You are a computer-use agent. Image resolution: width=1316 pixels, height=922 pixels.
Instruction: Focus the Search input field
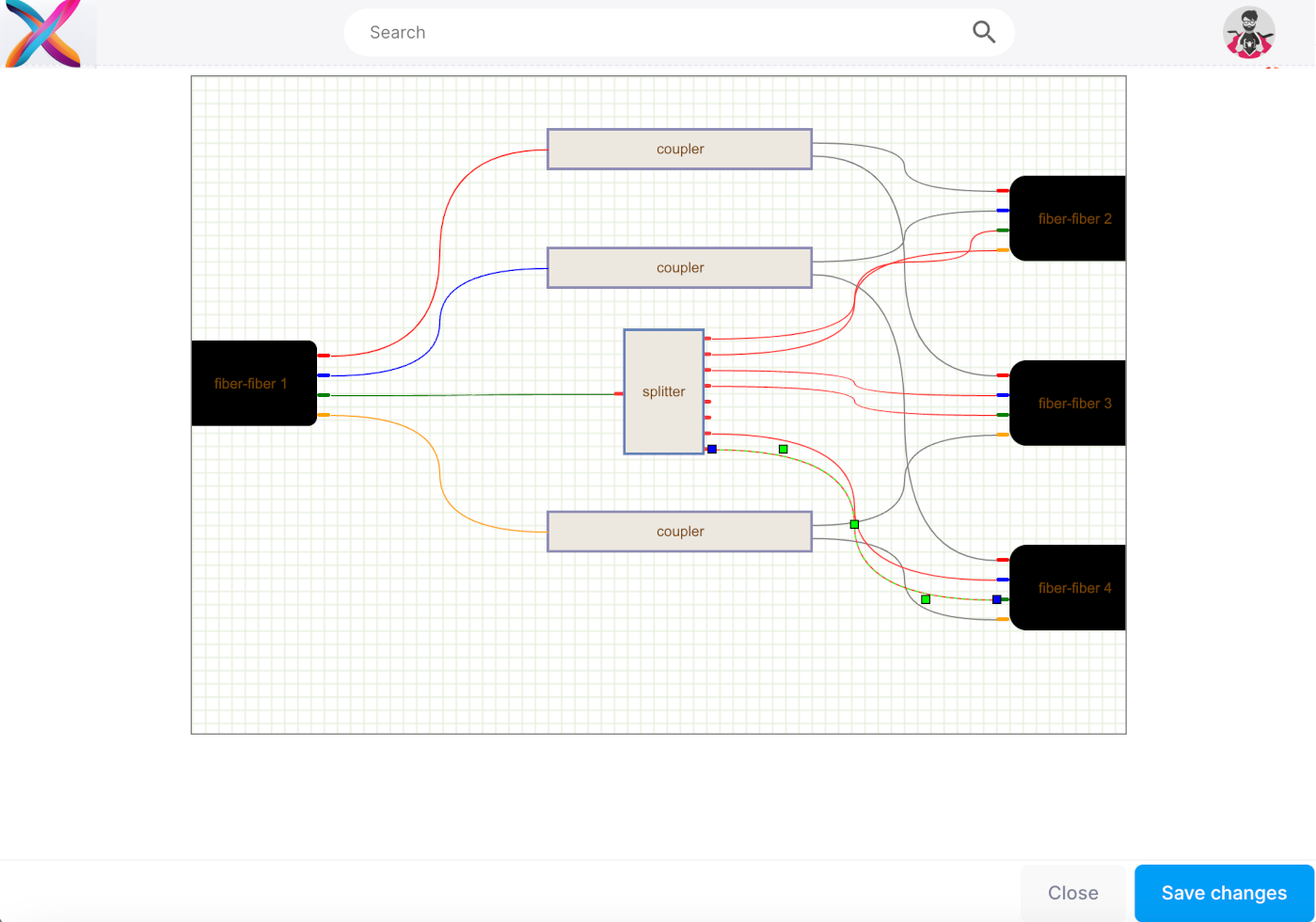tap(658, 32)
